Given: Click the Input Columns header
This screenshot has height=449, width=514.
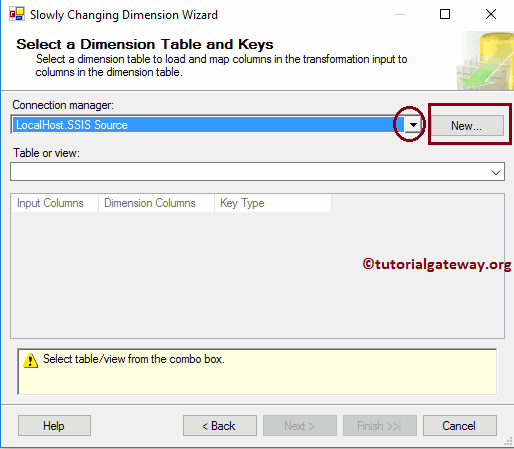Looking at the screenshot, I should click(54, 203).
